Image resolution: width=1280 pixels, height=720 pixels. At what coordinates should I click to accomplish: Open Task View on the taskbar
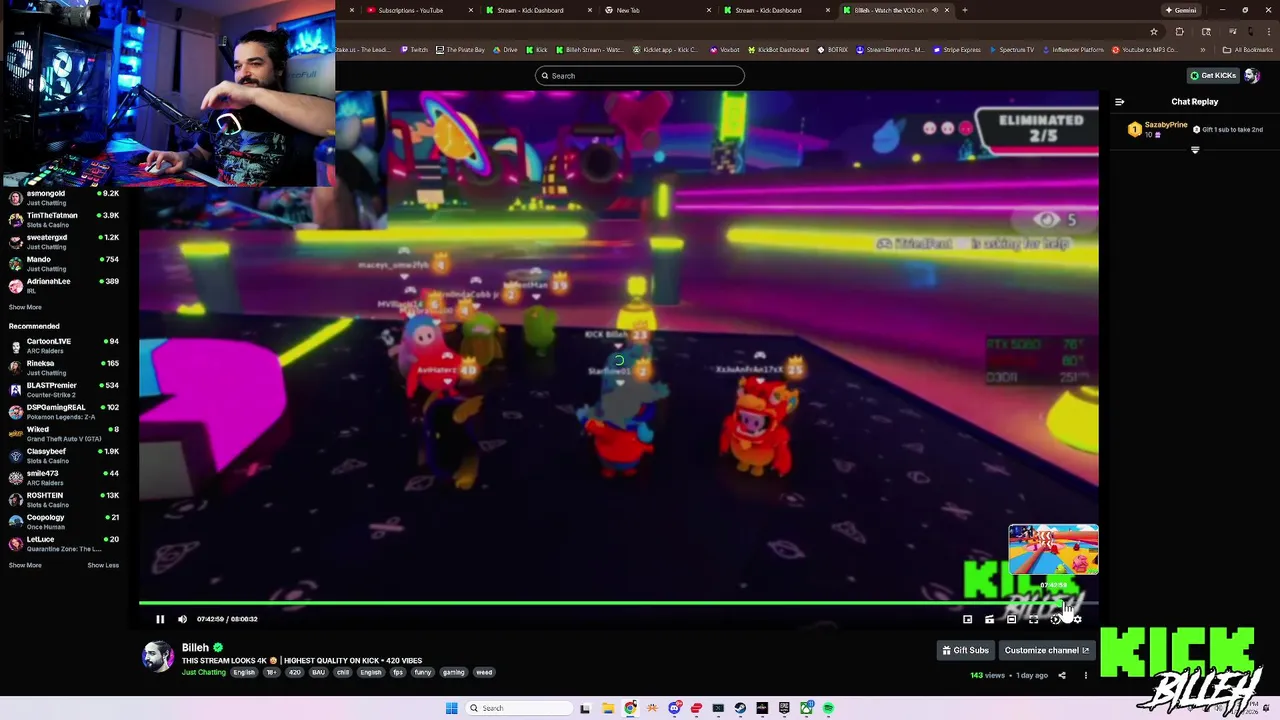point(585,708)
